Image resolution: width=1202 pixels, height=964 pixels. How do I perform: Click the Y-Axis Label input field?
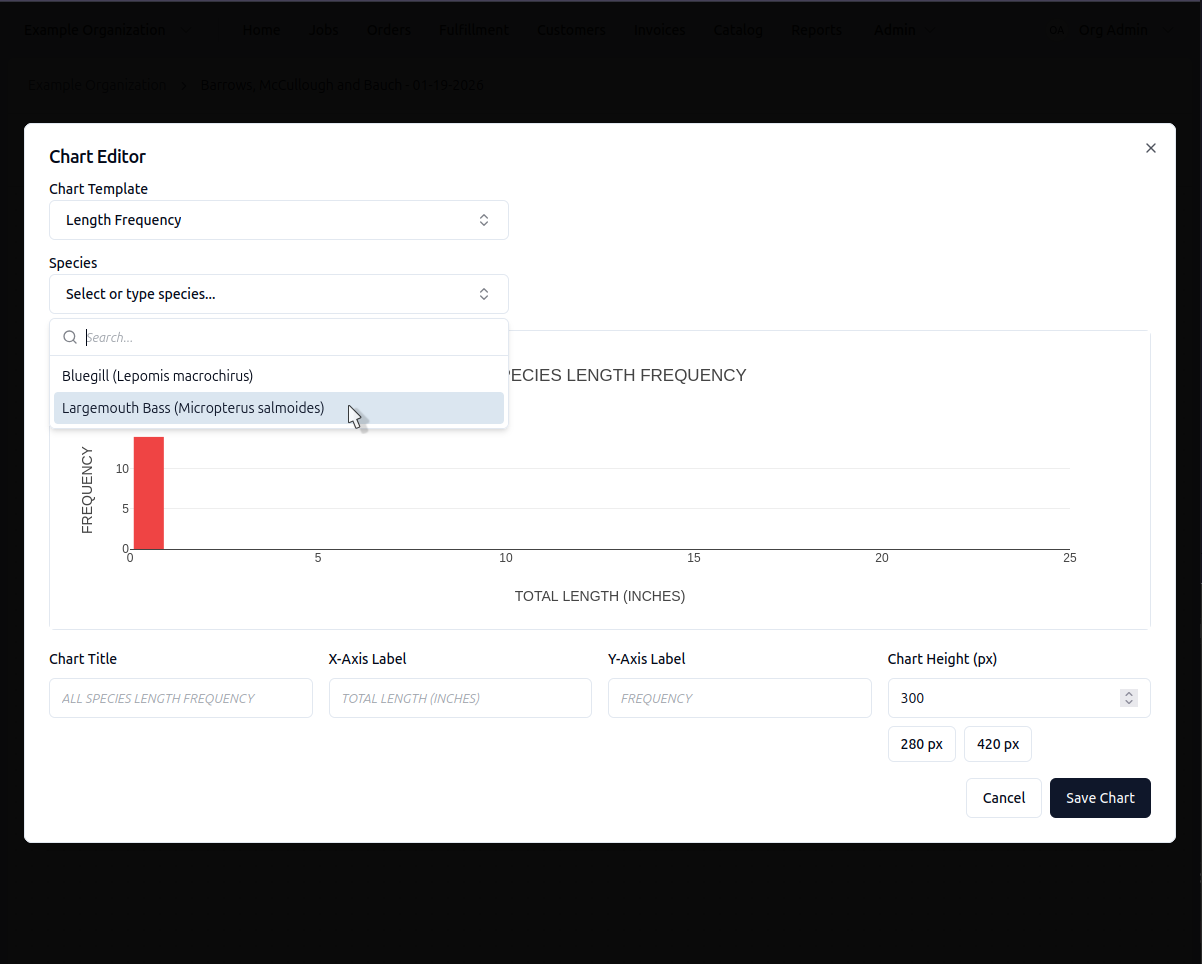point(740,698)
